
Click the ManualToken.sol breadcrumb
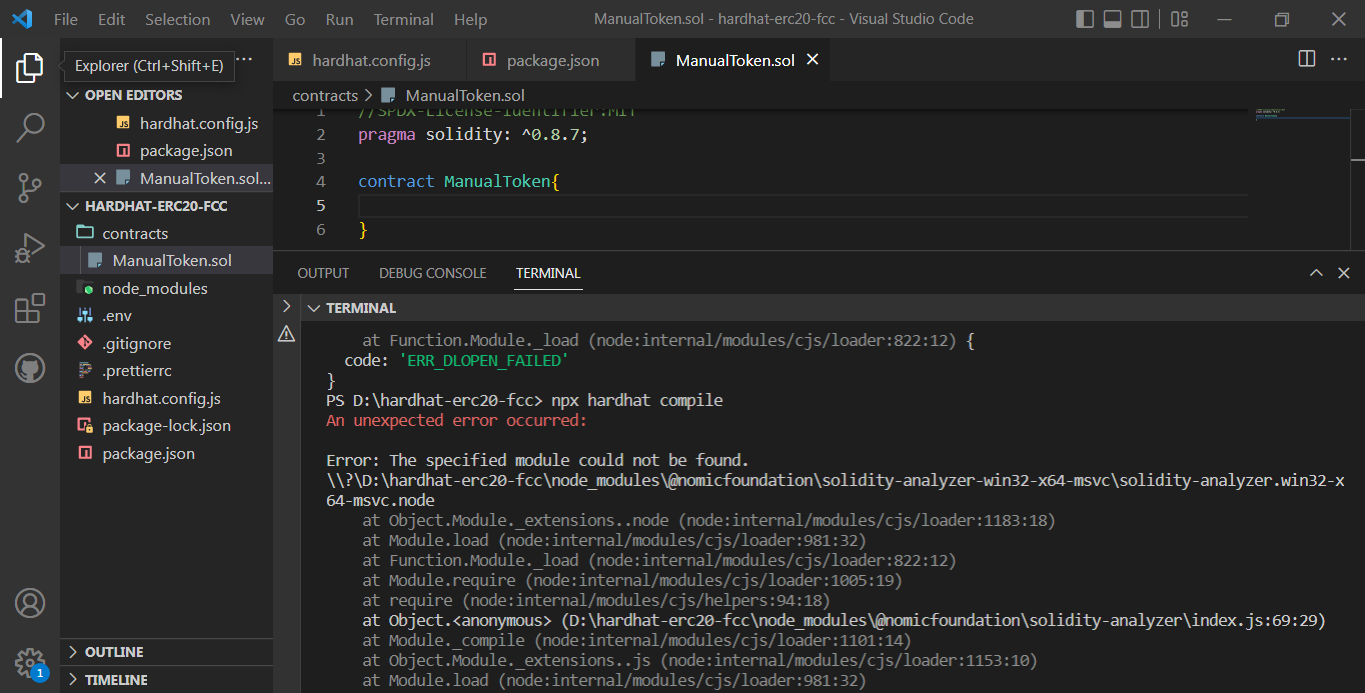[x=465, y=95]
